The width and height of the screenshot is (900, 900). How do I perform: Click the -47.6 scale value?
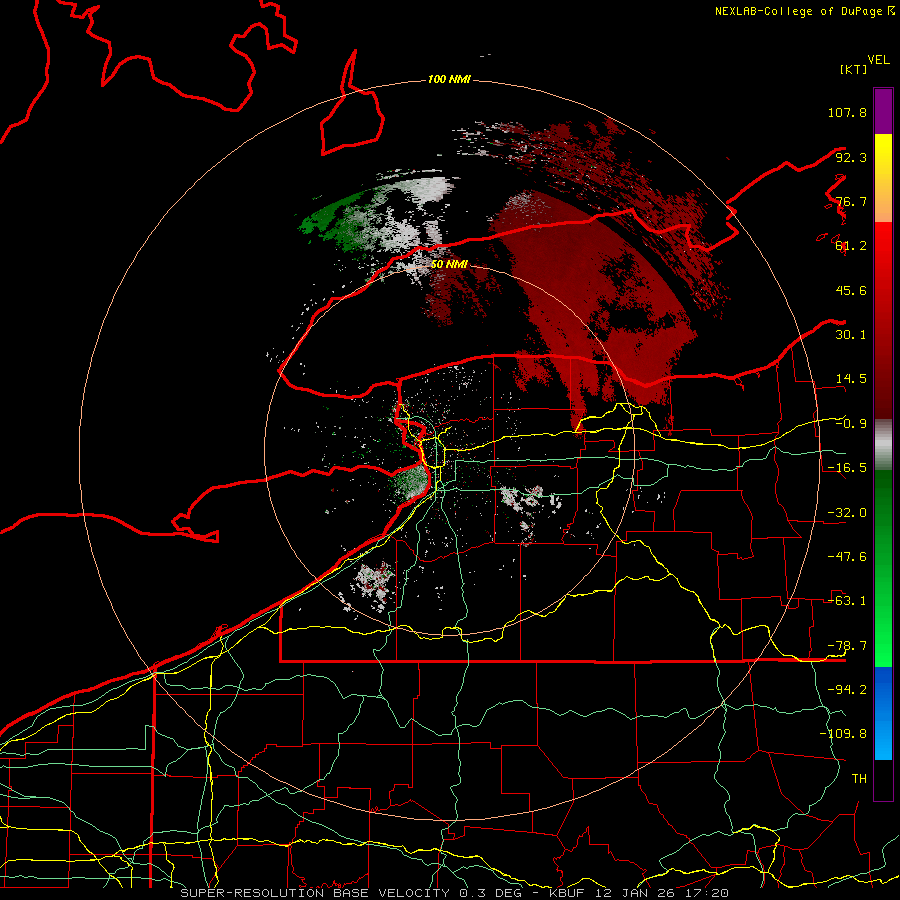pyautogui.click(x=847, y=557)
